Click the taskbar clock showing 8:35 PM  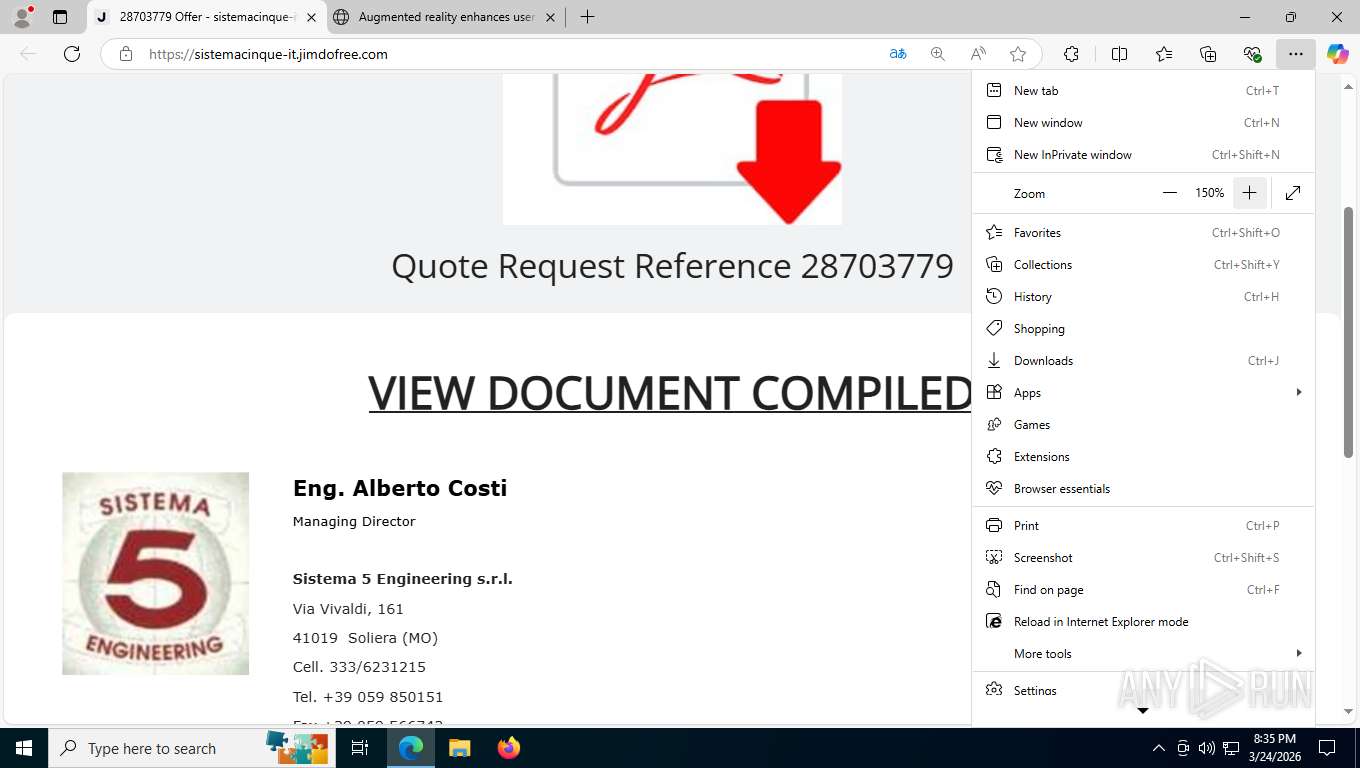pyautogui.click(x=1275, y=748)
